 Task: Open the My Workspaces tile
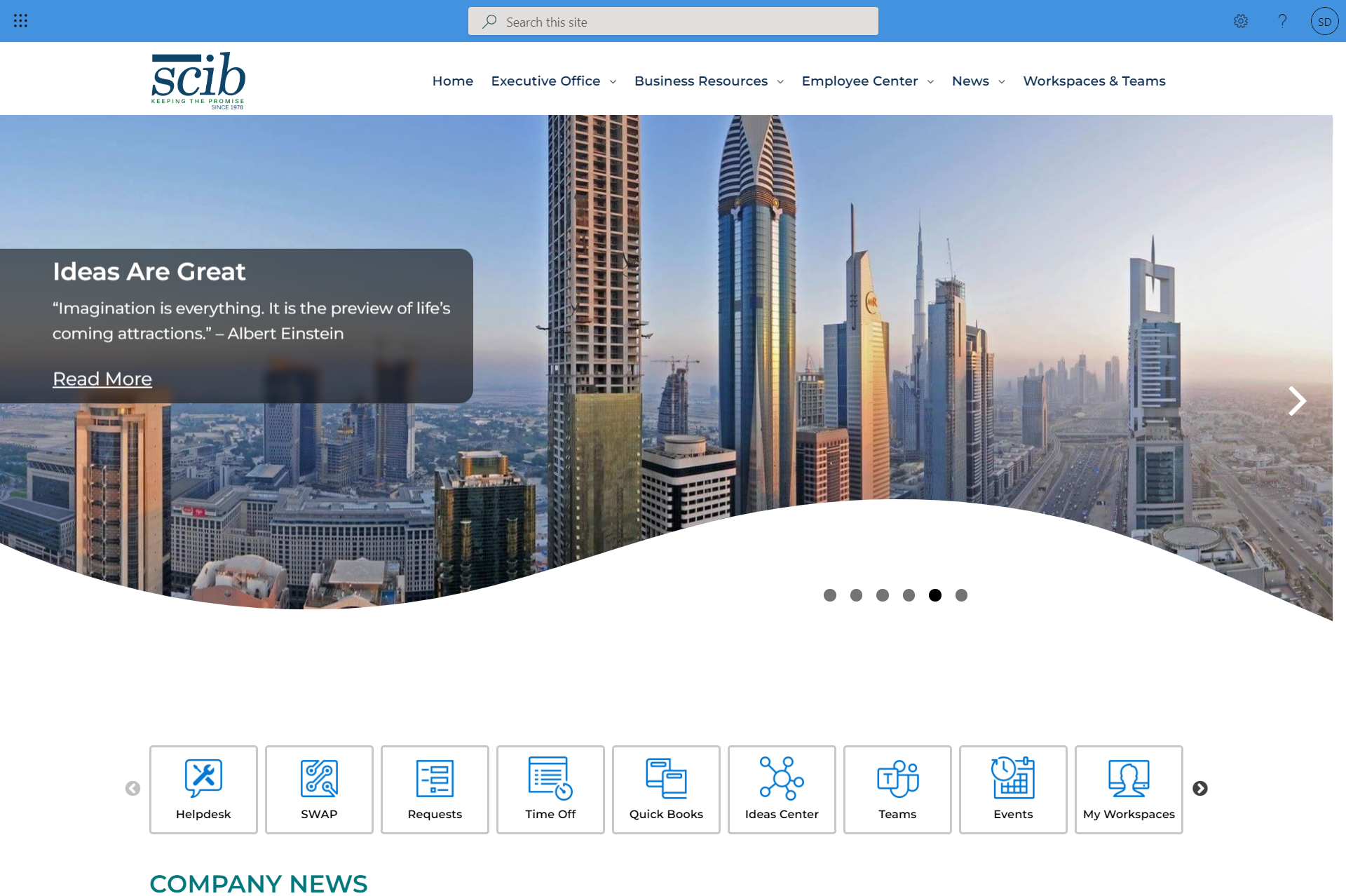[x=1129, y=789]
